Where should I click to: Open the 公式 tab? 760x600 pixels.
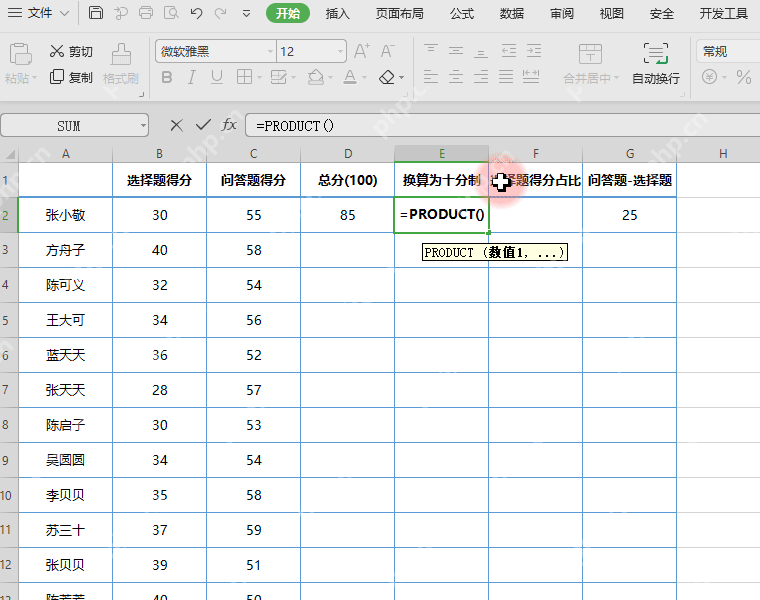pyautogui.click(x=461, y=14)
